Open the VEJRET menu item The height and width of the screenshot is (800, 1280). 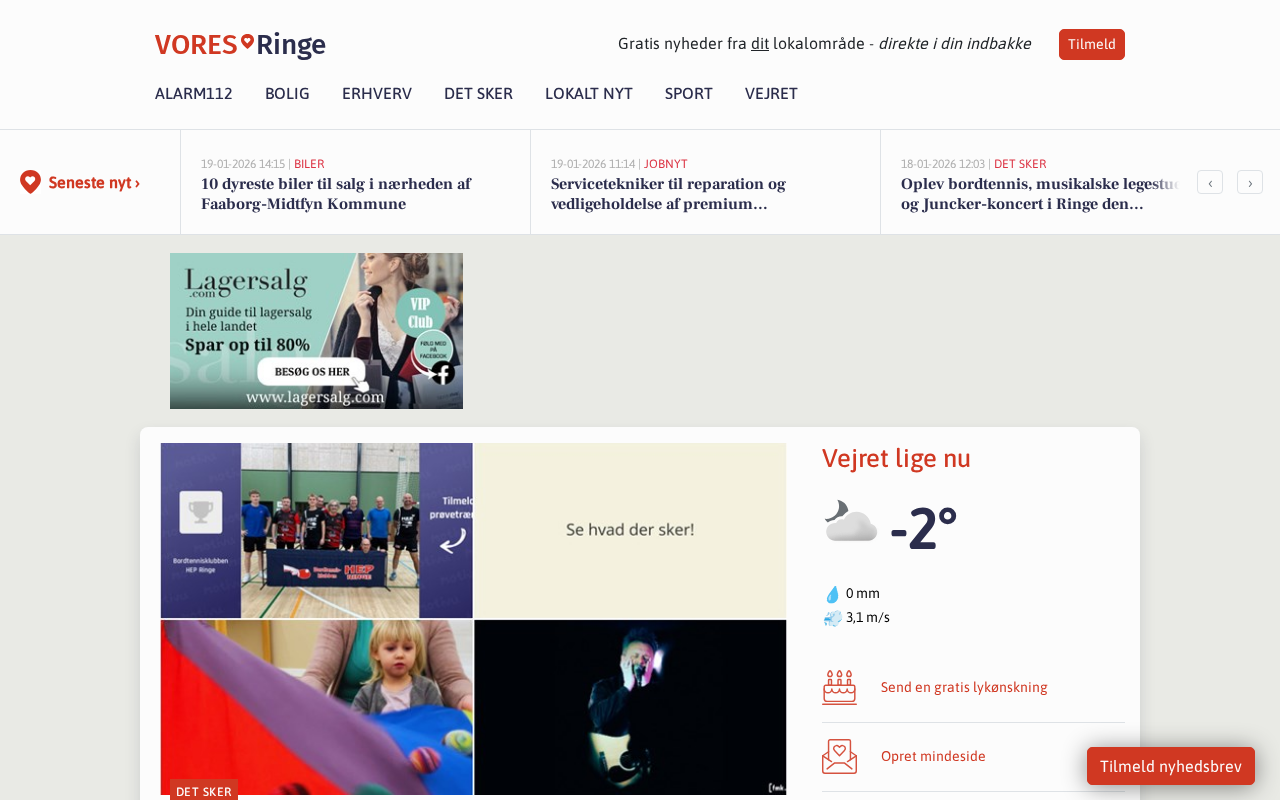pos(771,94)
